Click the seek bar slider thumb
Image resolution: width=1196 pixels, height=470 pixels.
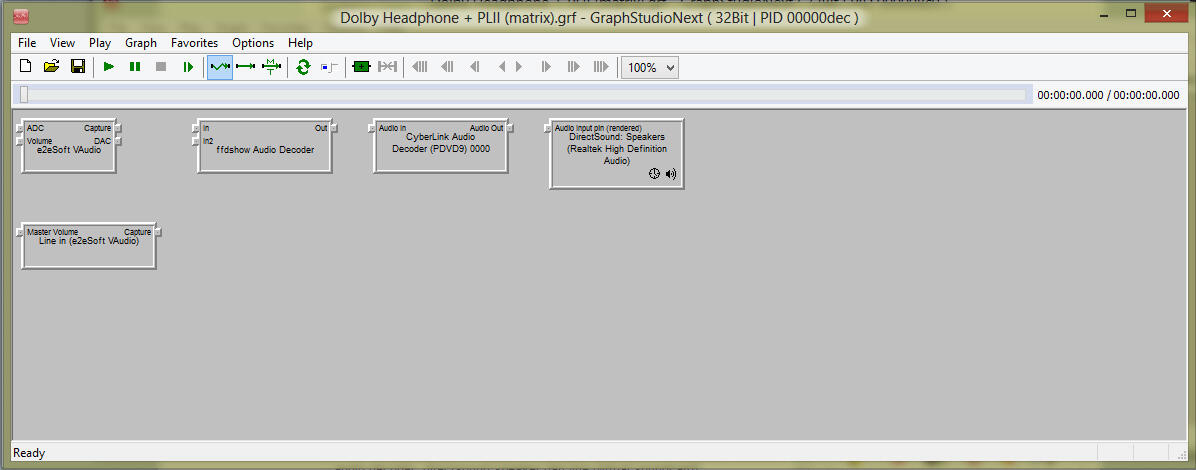point(24,95)
